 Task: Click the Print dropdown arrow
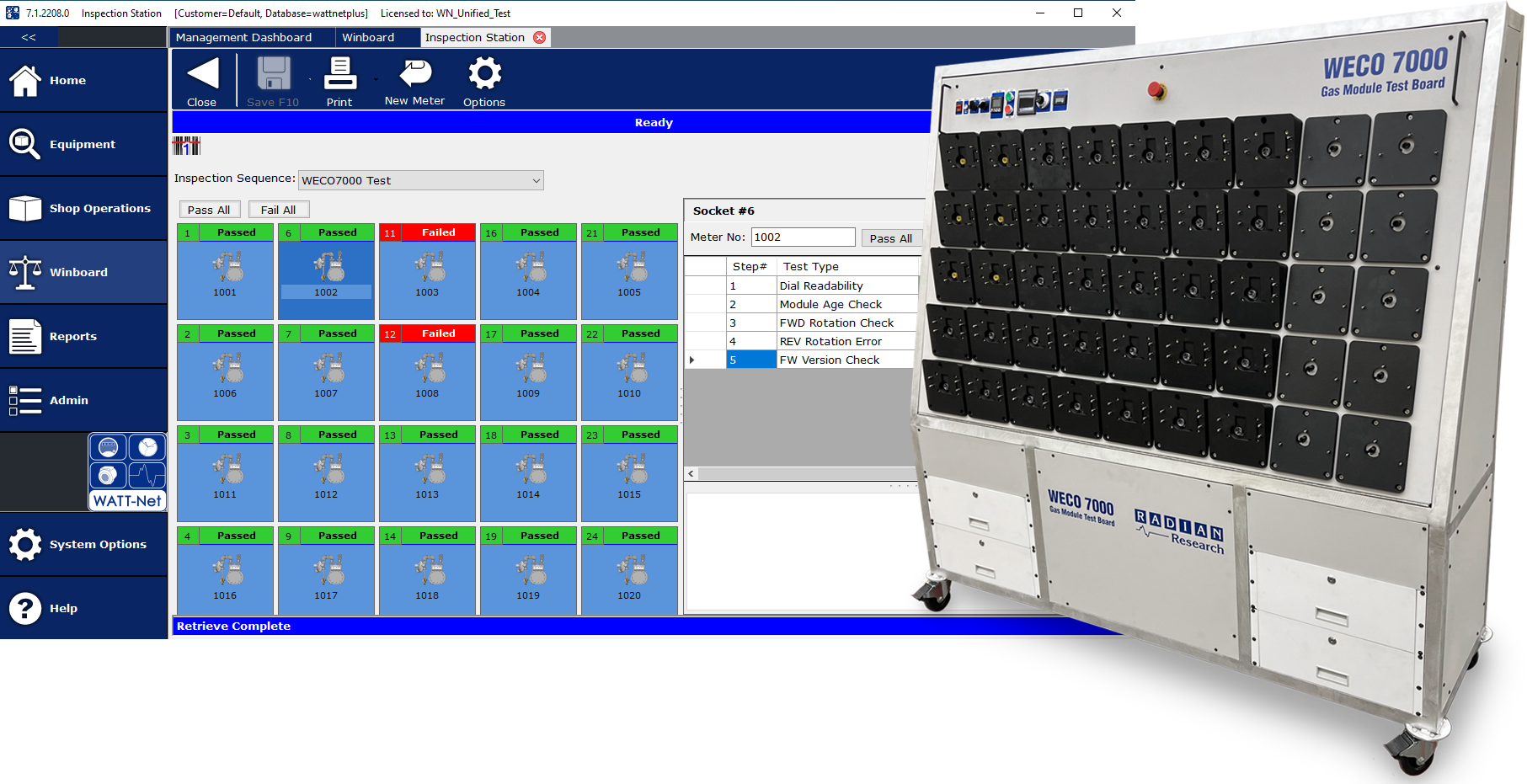pyautogui.click(x=376, y=80)
